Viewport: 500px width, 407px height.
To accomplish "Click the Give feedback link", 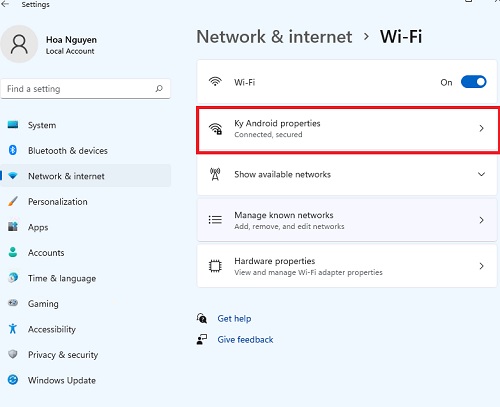I will point(245,340).
